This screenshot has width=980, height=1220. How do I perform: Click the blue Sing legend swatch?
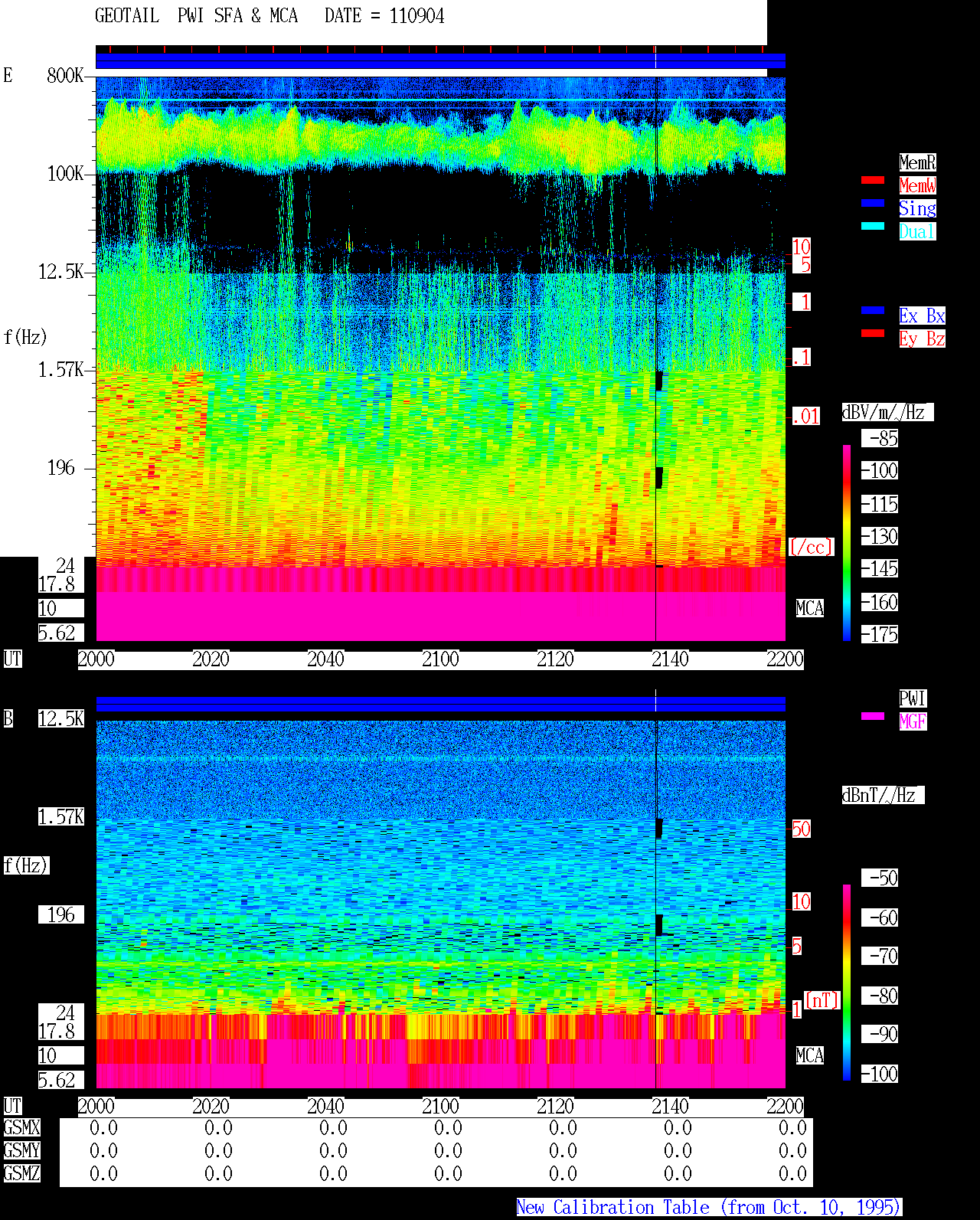click(873, 203)
